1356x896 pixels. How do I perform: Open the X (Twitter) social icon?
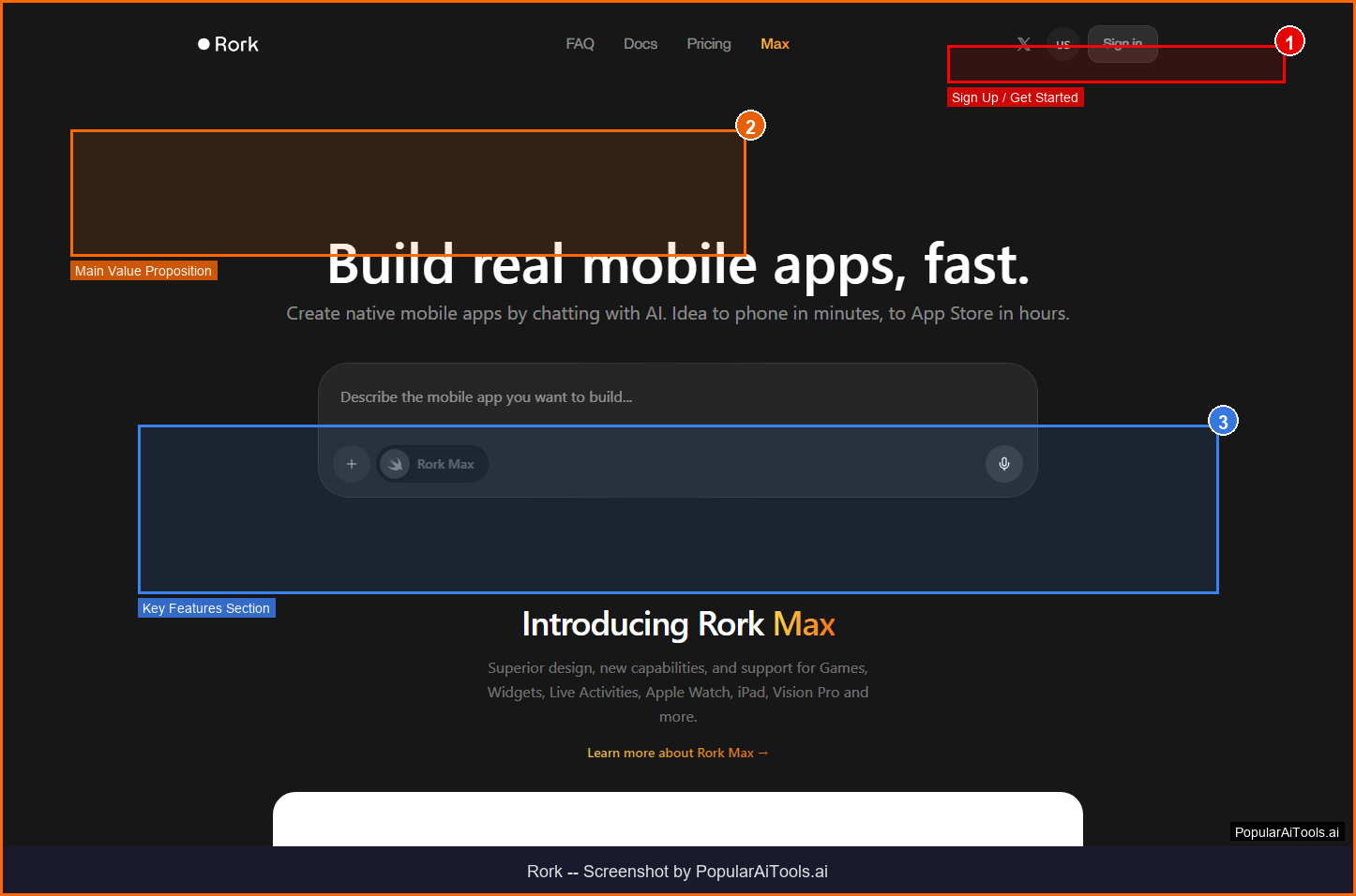click(1024, 43)
